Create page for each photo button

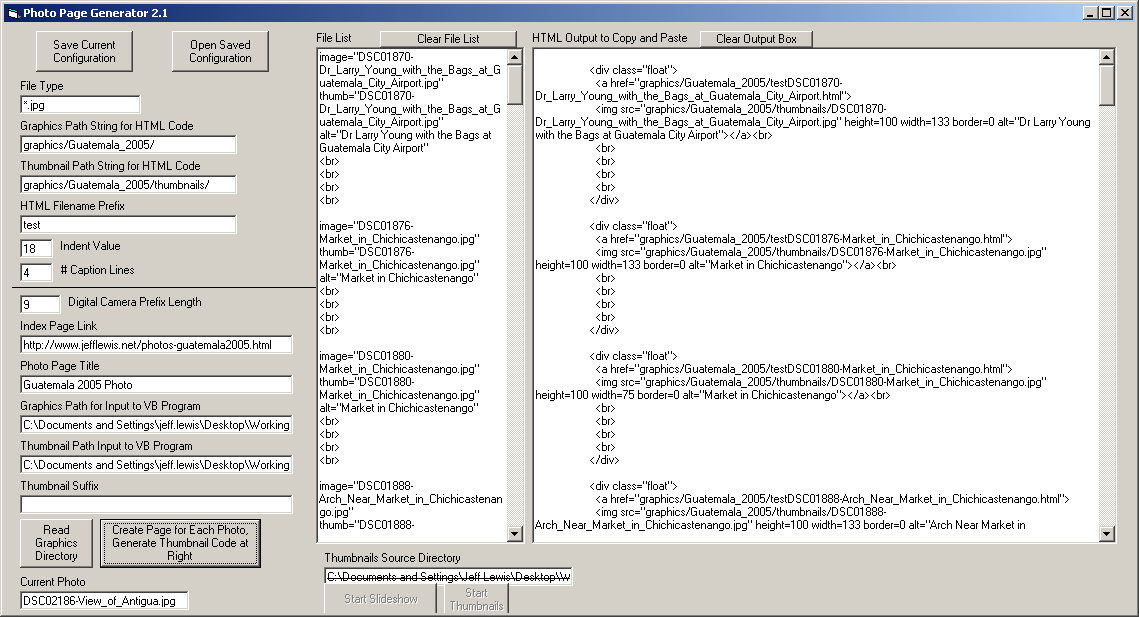(x=180, y=543)
